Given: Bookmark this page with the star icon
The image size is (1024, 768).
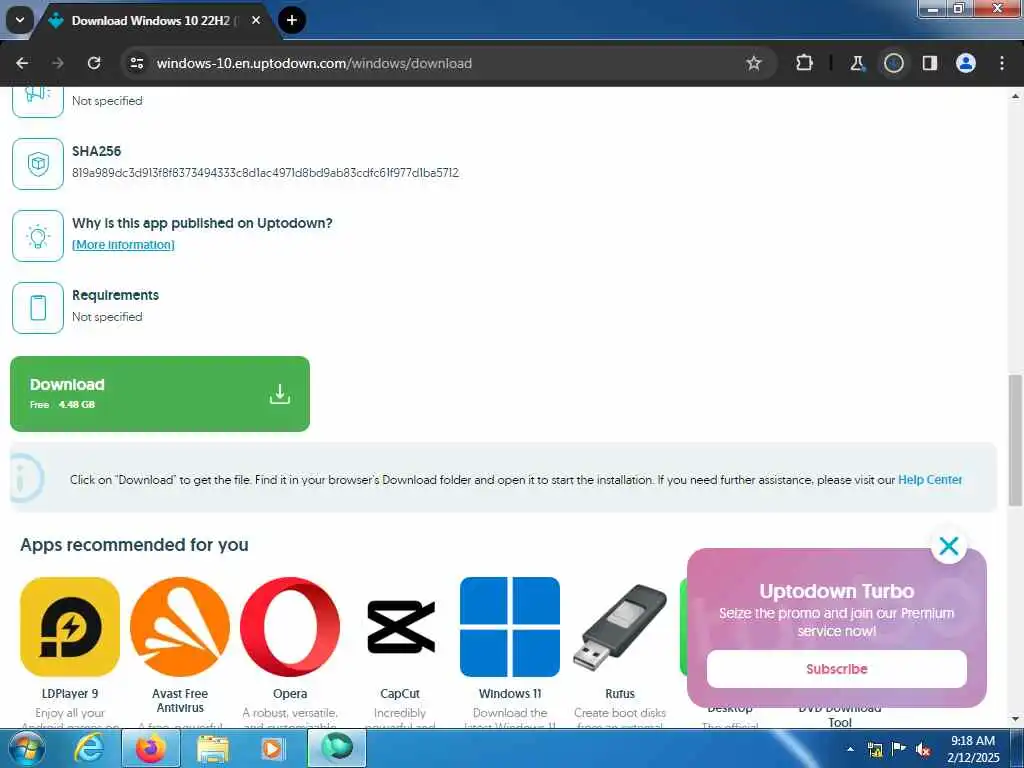Looking at the screenshot, I should pyautogui.click(x=754, y=63).
